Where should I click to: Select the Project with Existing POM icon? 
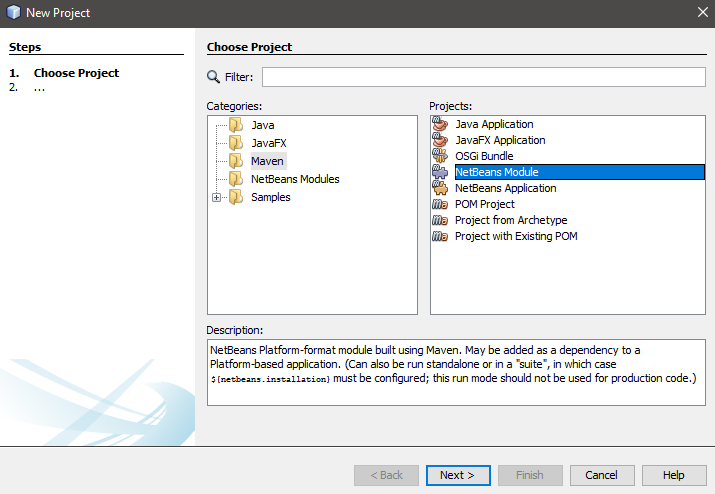tap(439, 236)
